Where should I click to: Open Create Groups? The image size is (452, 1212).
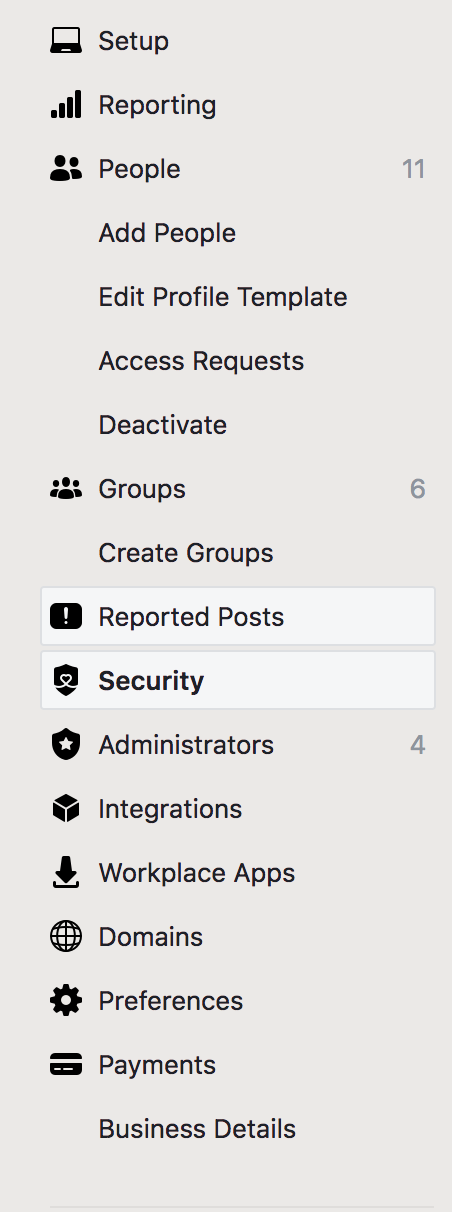pos(186,553)
